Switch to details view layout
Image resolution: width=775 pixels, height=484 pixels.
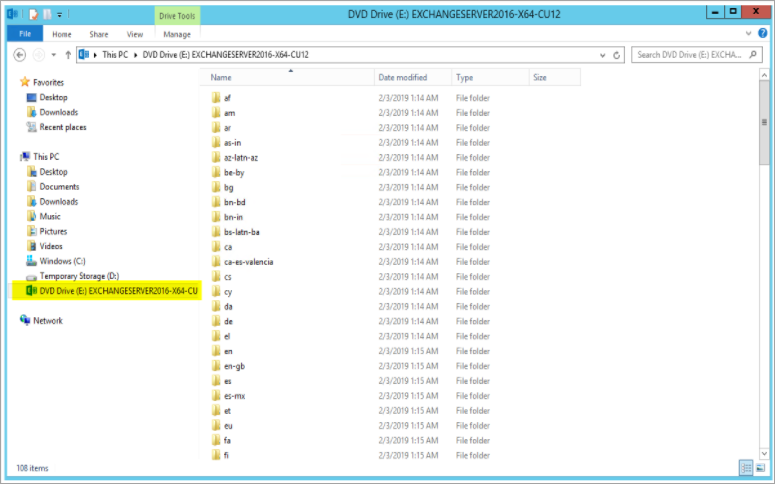click(746, 467)
